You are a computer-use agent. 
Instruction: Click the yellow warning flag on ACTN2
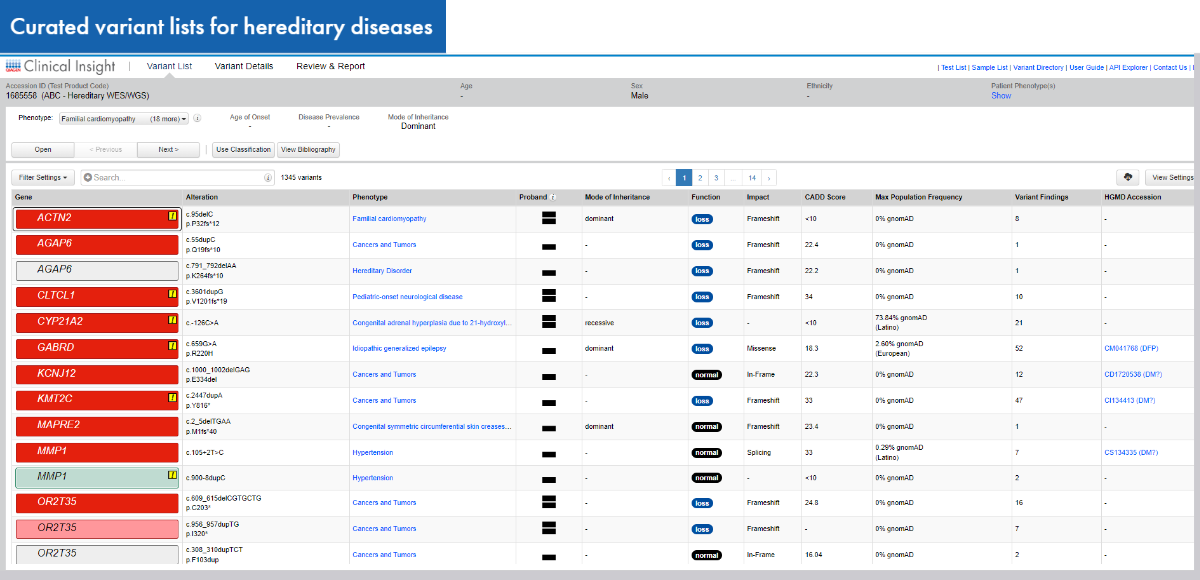point(172,215)
